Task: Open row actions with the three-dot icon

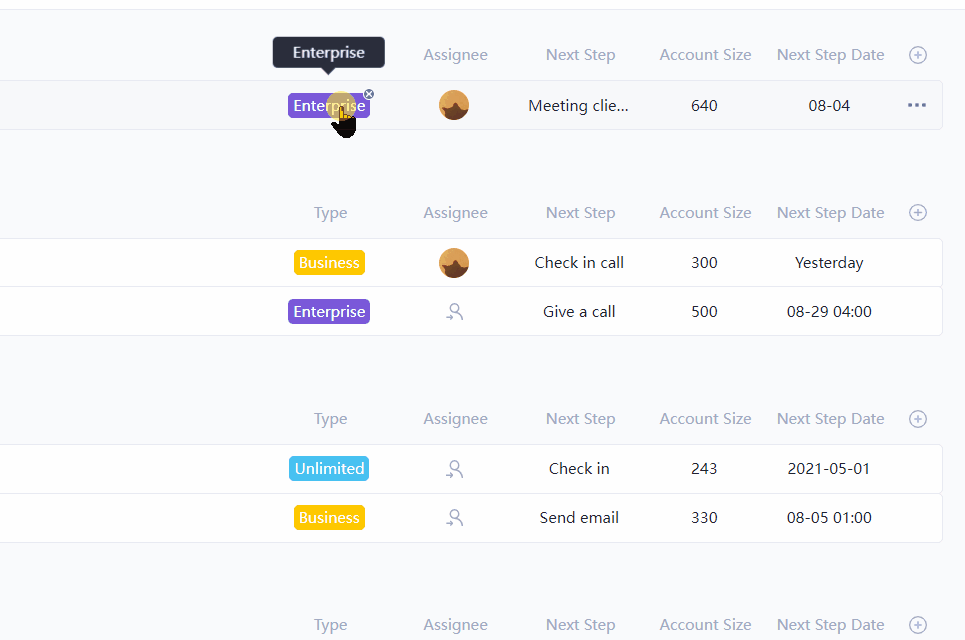Action: click(x=917, y=105)
